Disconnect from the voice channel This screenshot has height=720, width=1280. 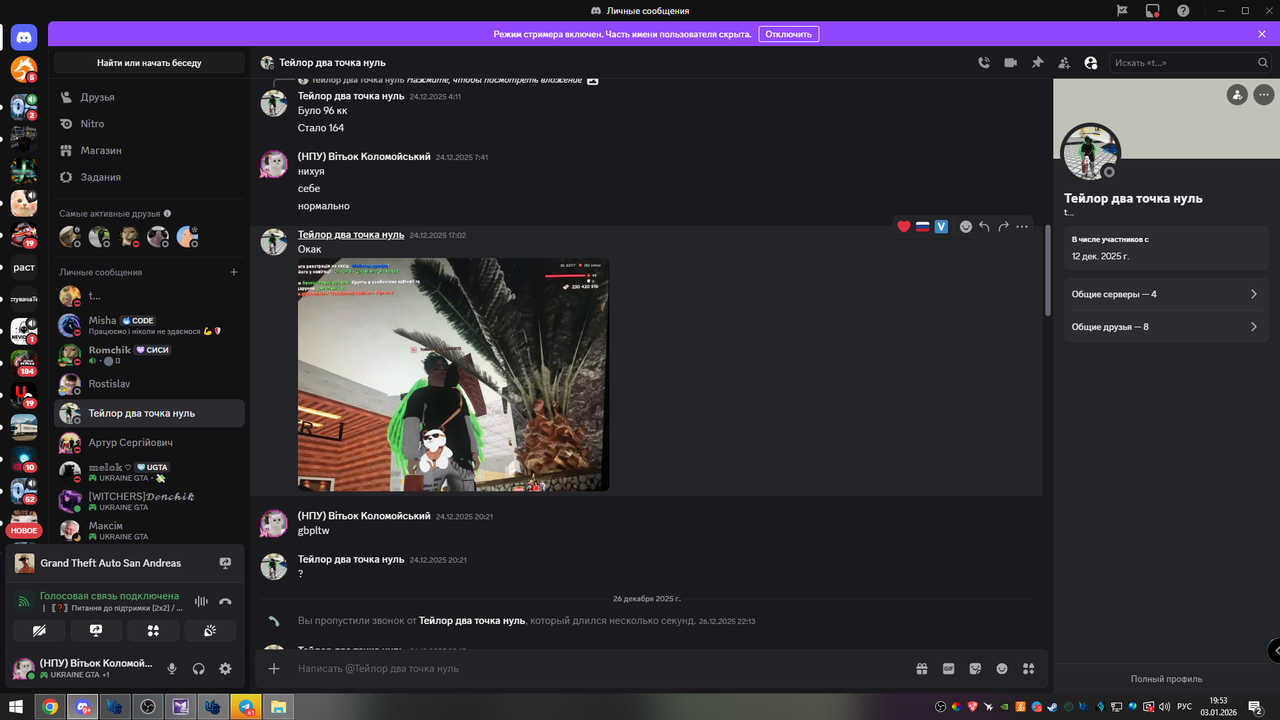[x=225, y=601]
